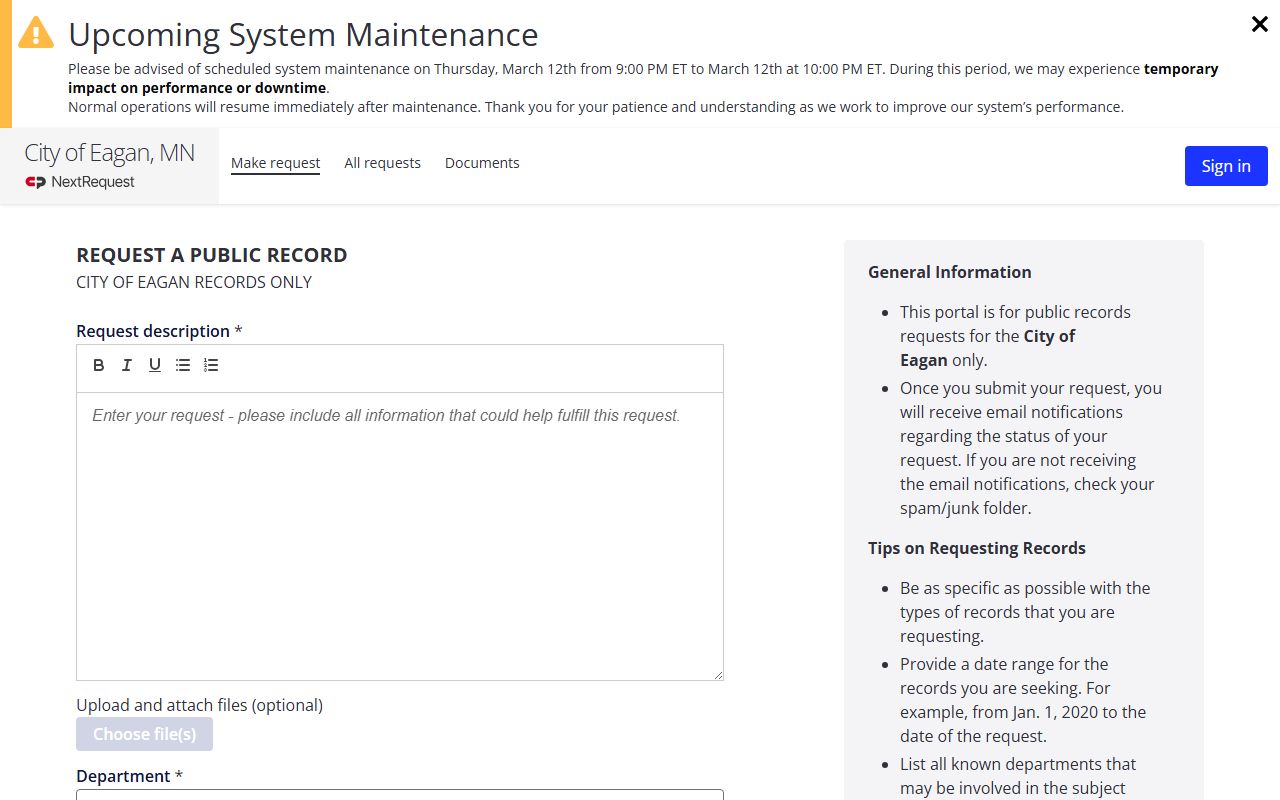The width and height of the screenshot is (1280, 800).
Task: Toggle bold formatting in request editor
Action: coord(99,365)
